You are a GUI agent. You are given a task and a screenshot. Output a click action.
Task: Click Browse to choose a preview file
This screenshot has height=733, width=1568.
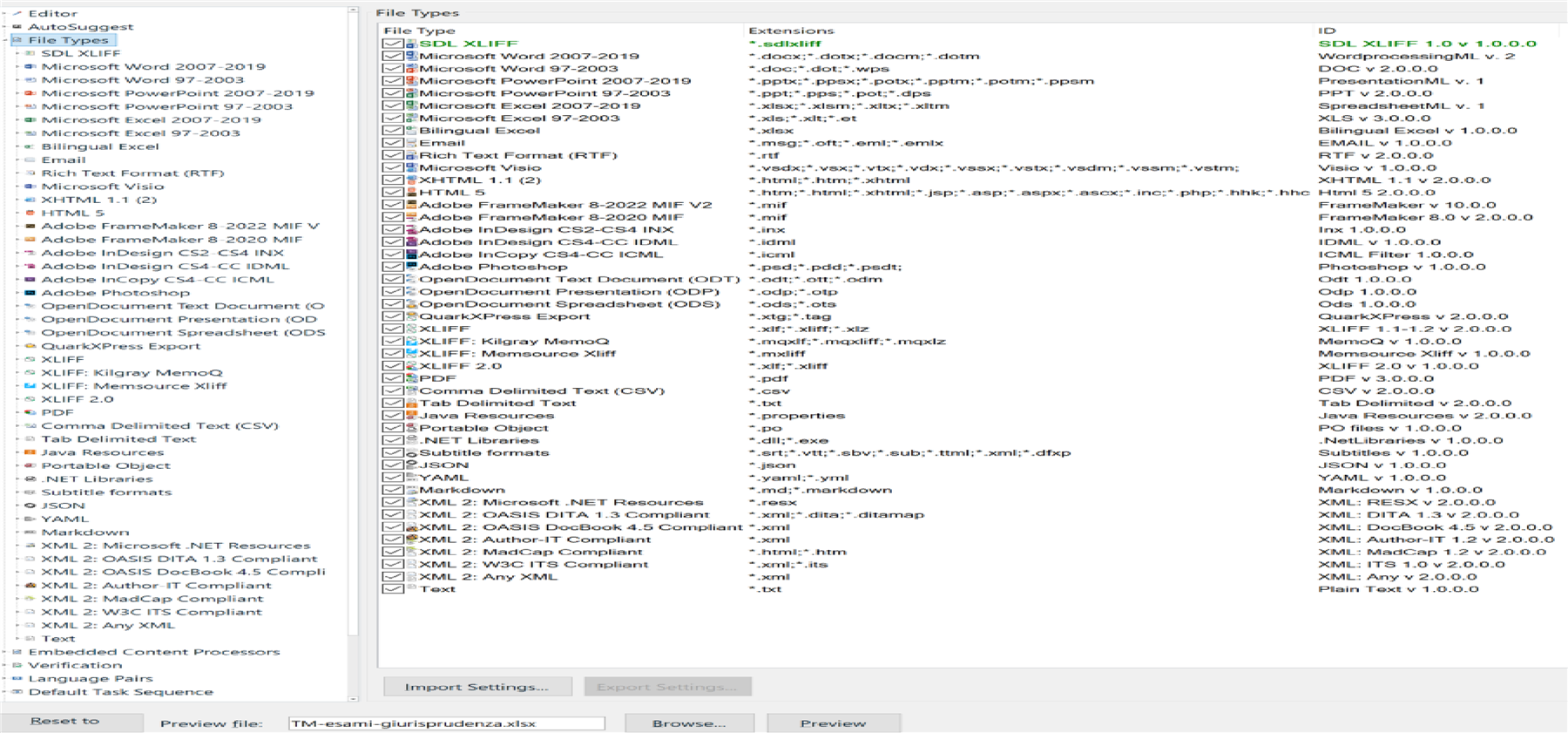coord(690,723)
